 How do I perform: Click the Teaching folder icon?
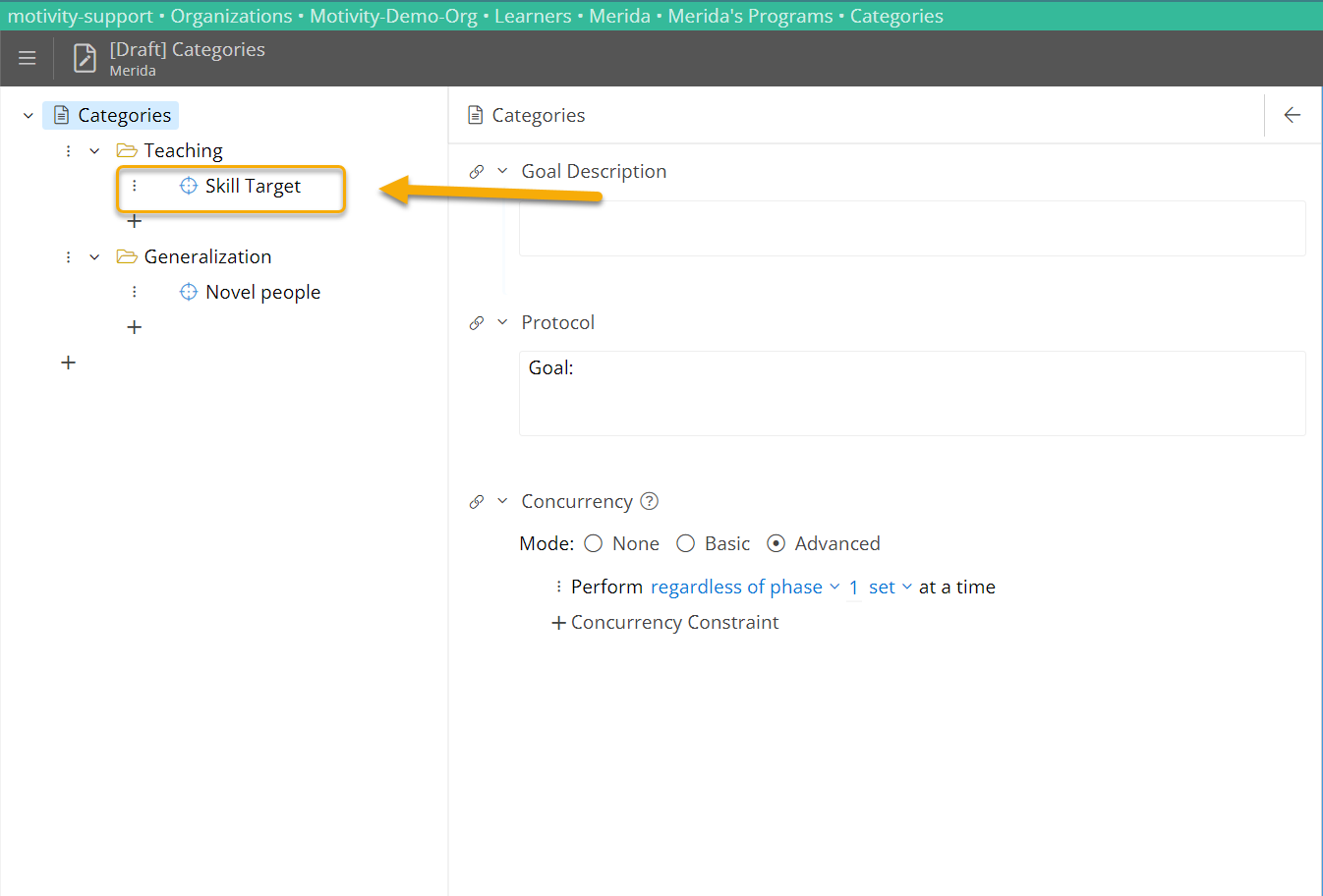click(x=126, y=149)
